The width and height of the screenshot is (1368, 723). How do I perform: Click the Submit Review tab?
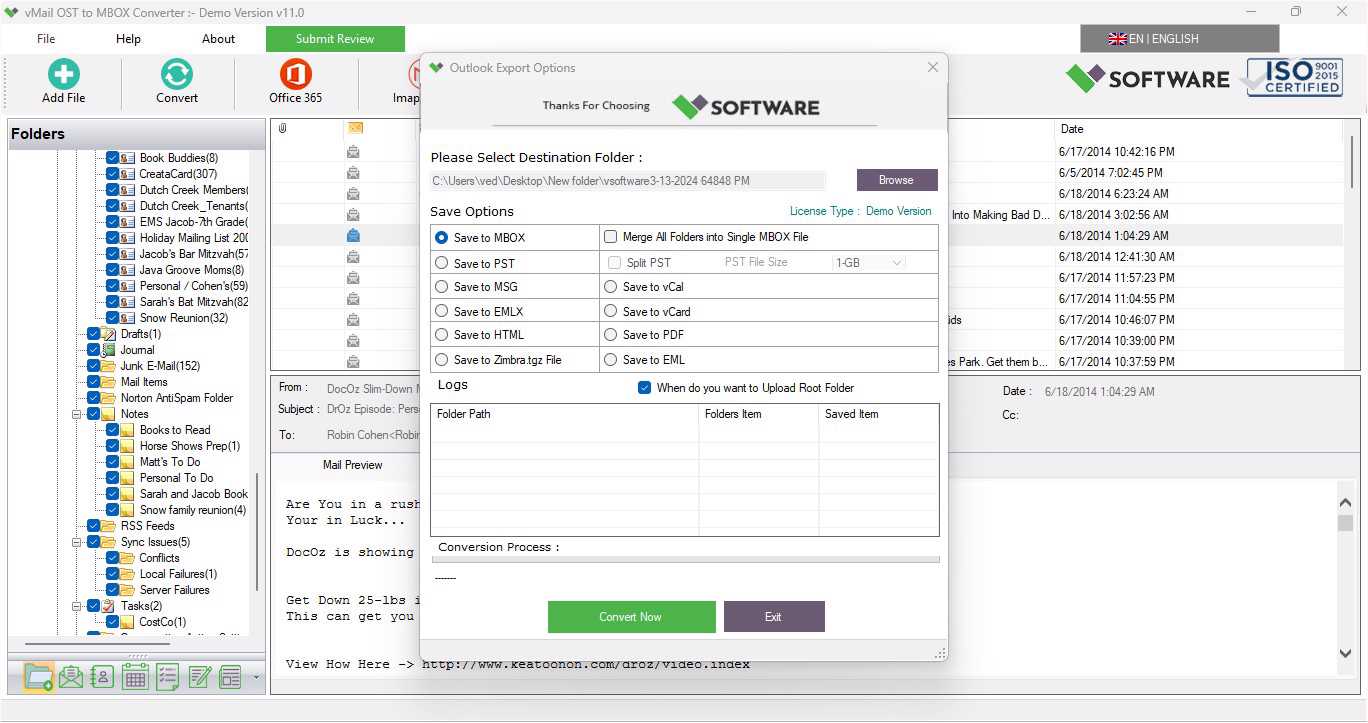(x=335, y=39)
